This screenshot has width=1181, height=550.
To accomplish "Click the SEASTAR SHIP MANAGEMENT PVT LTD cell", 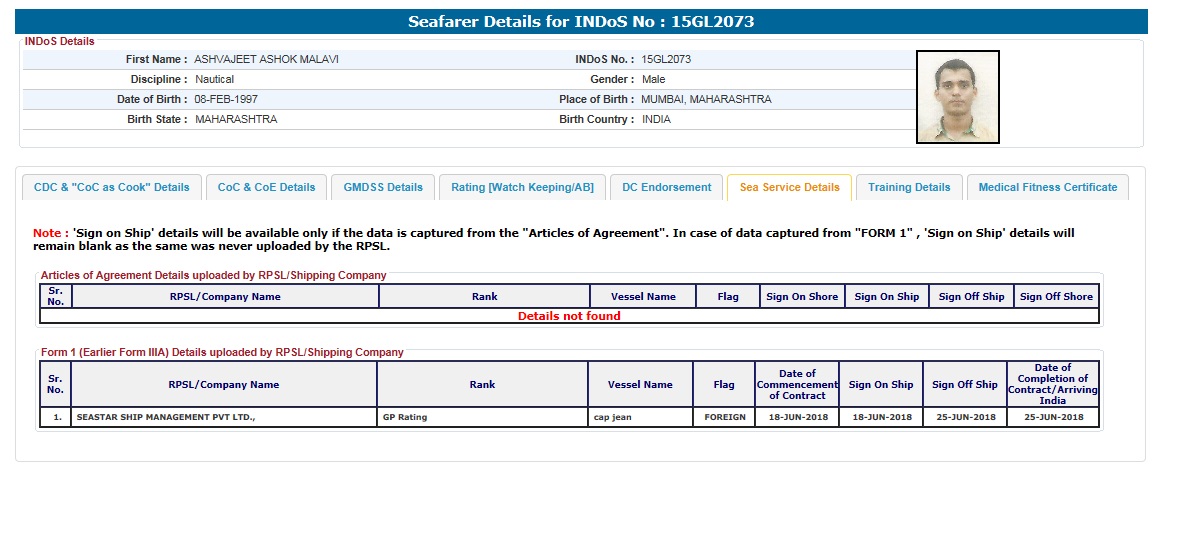I will 165,417.
